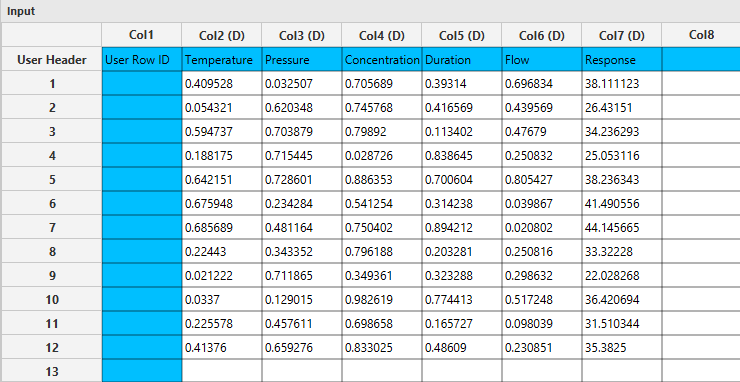Select row header 12
The image size is (740, 382).
coord(52,348)
